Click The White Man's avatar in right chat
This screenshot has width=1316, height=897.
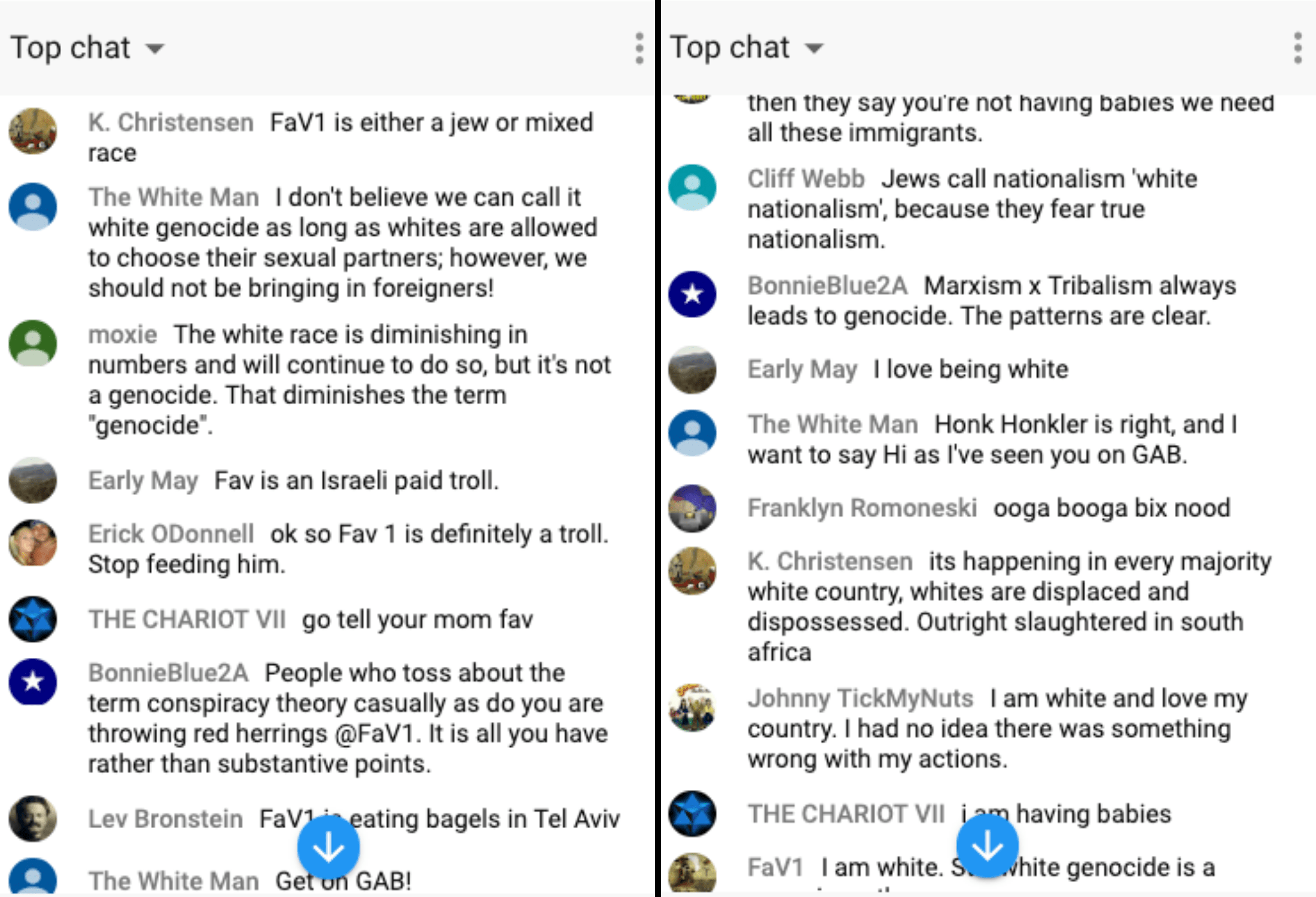(692, 433)
